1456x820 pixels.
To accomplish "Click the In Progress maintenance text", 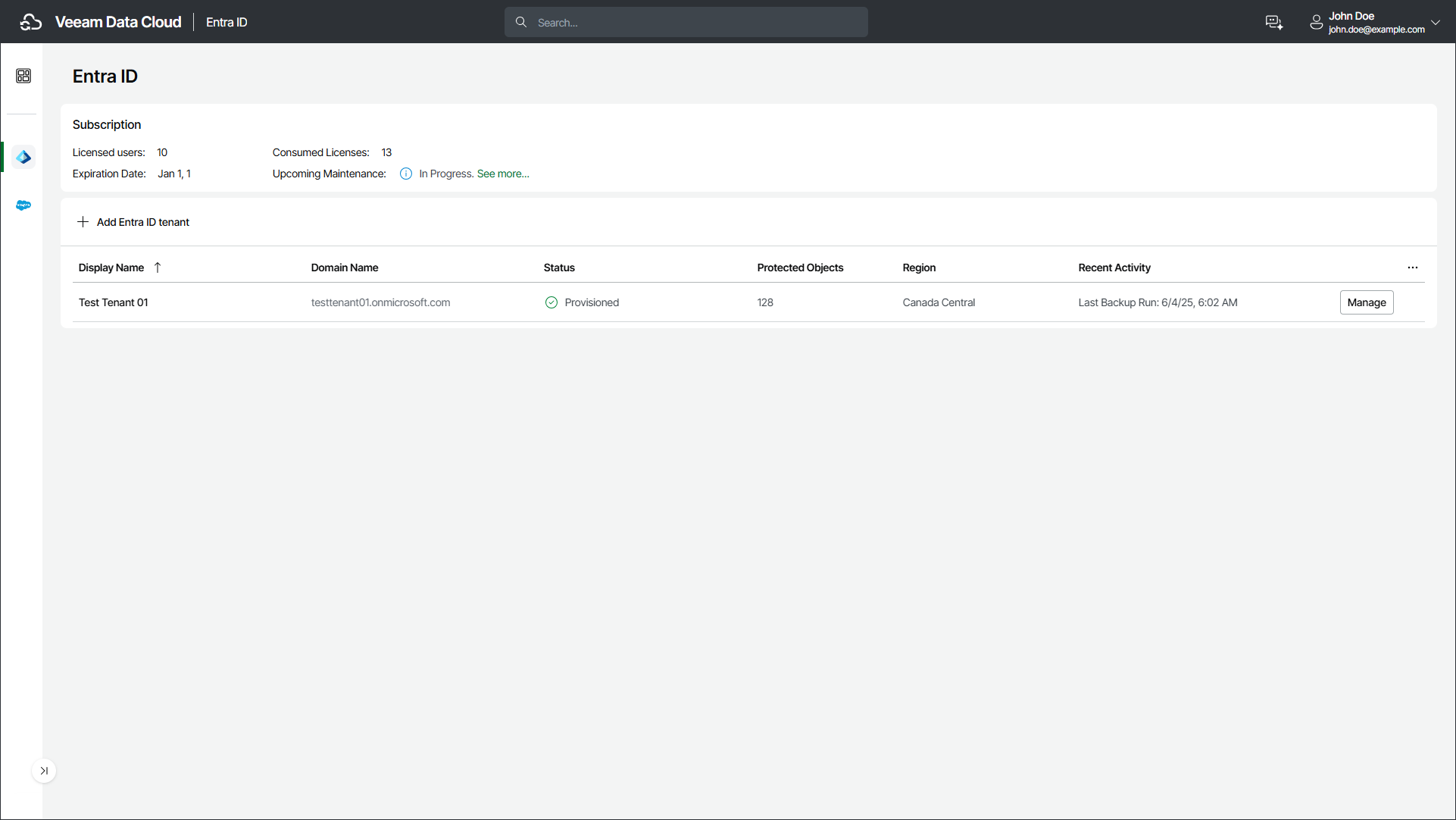I will click(446, 174).
